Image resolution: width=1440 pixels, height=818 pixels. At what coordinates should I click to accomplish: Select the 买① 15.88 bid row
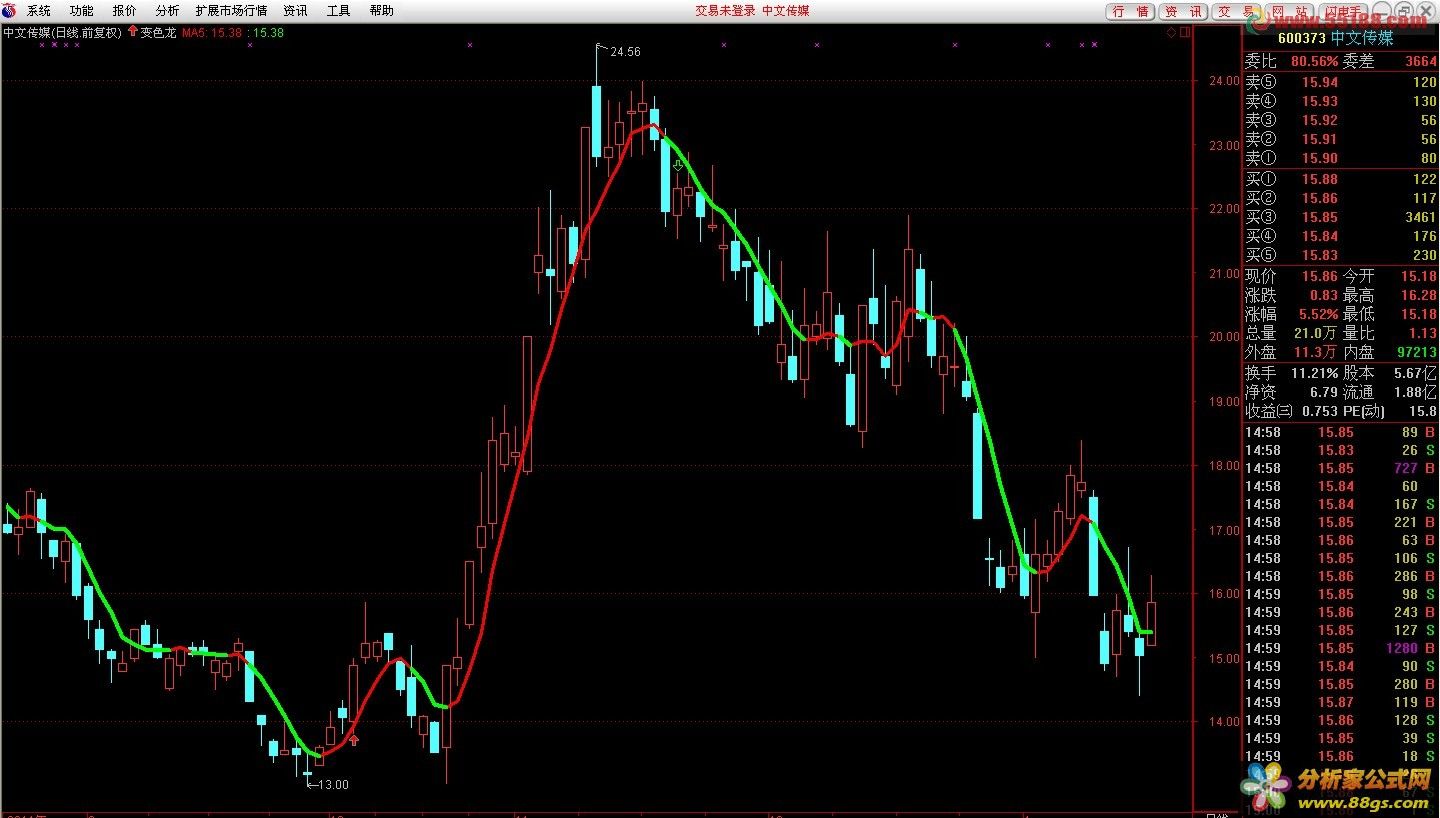1340,179
